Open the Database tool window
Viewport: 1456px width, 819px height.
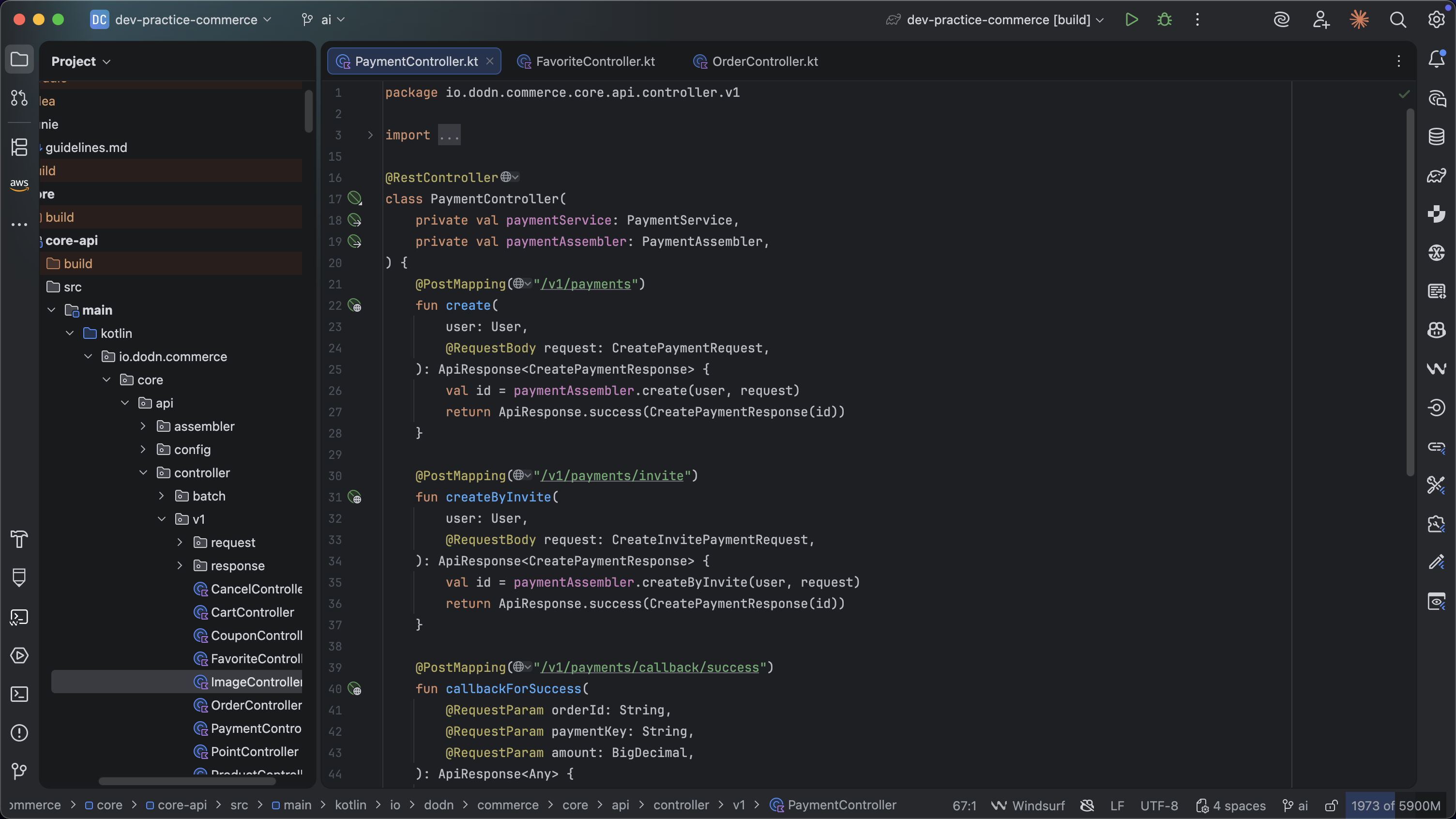1436,136
